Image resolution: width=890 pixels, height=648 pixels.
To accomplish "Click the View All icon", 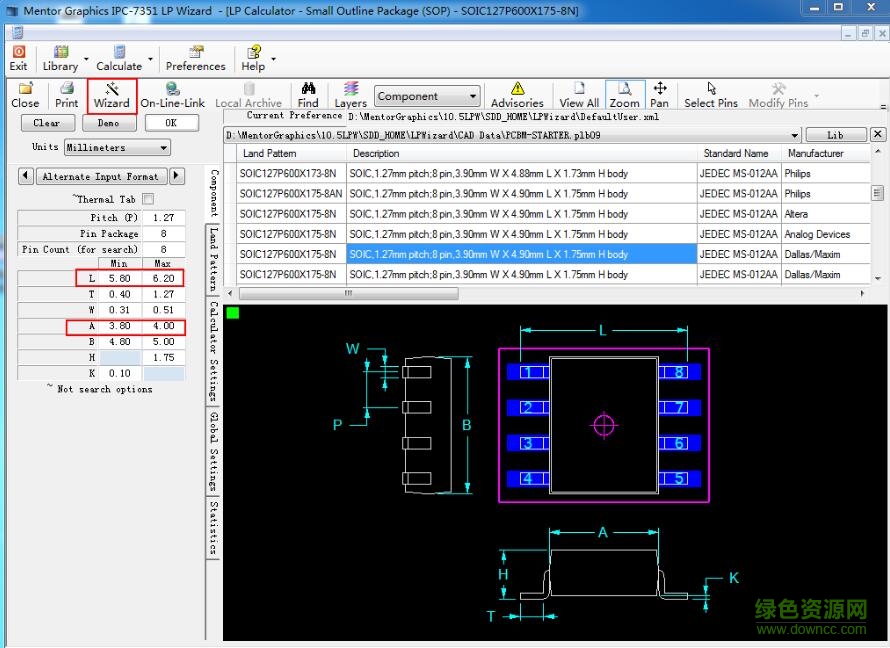I will 579,95.
